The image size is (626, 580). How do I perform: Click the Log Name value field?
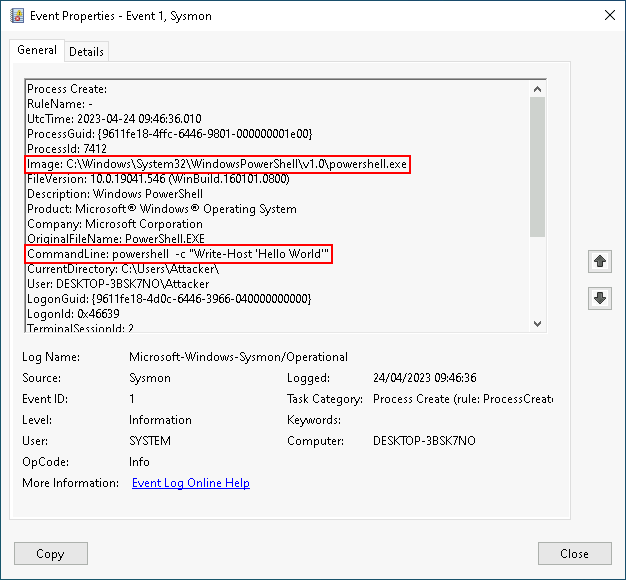click(x=238, y=357)
